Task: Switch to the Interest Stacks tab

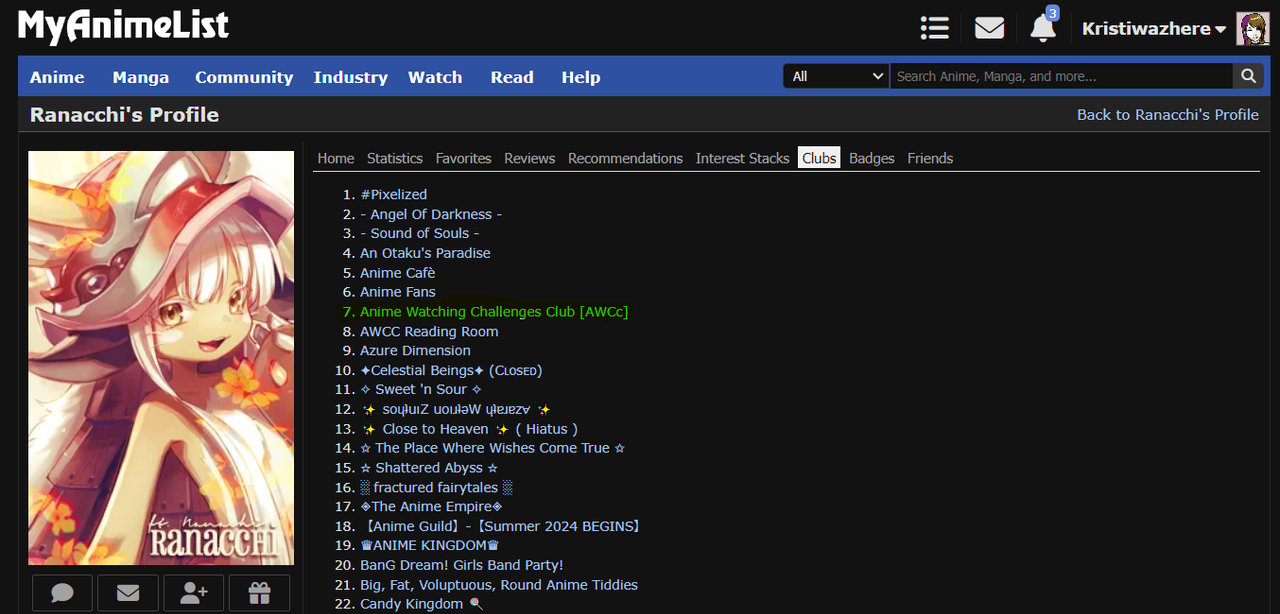Action: [x=743, y=158]
